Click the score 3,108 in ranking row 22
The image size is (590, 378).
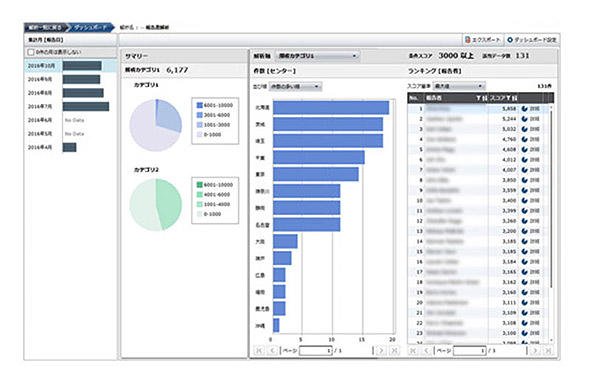coord(509,323)
